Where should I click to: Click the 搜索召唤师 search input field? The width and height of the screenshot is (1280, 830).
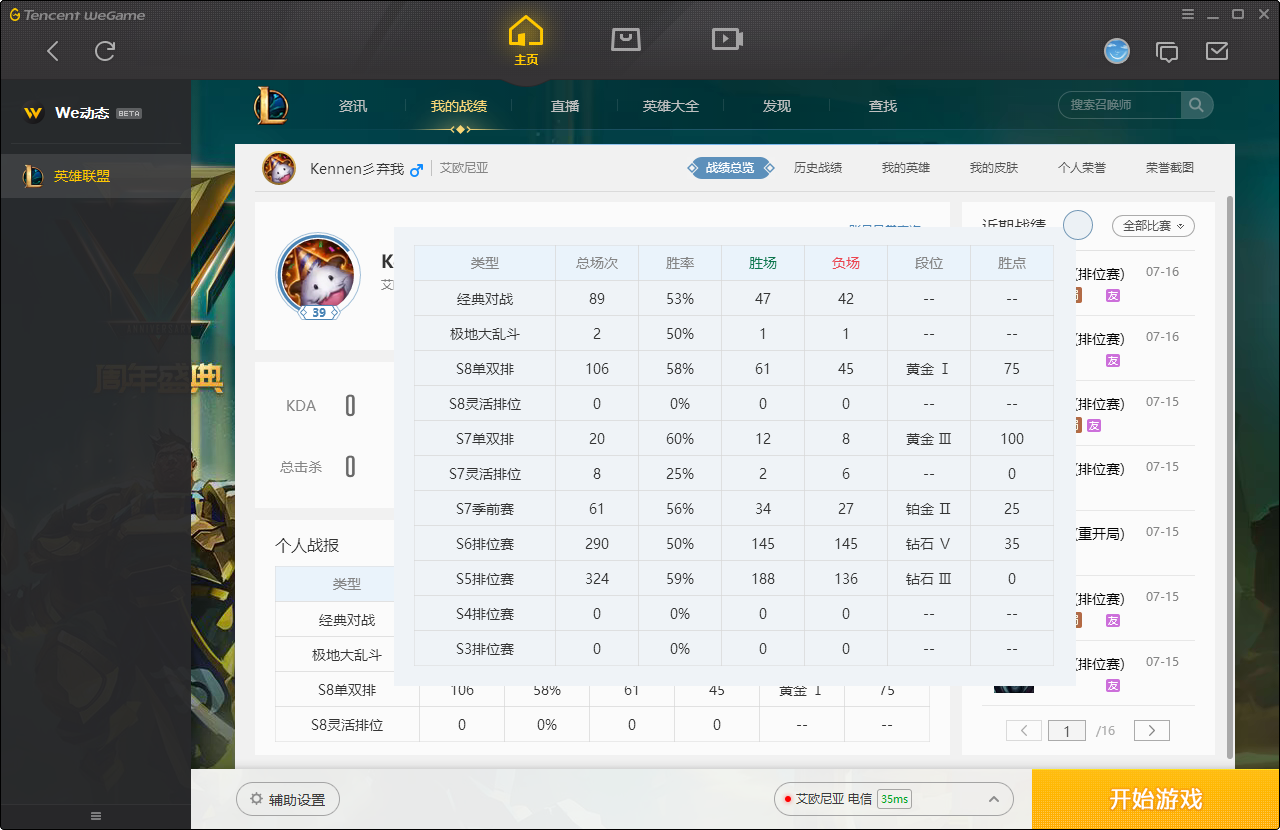click(x=1120, y=105)
